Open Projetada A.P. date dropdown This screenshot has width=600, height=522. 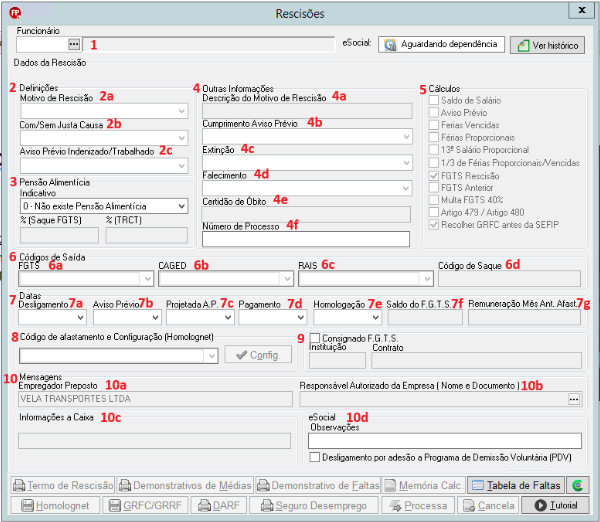pos(228,317)
